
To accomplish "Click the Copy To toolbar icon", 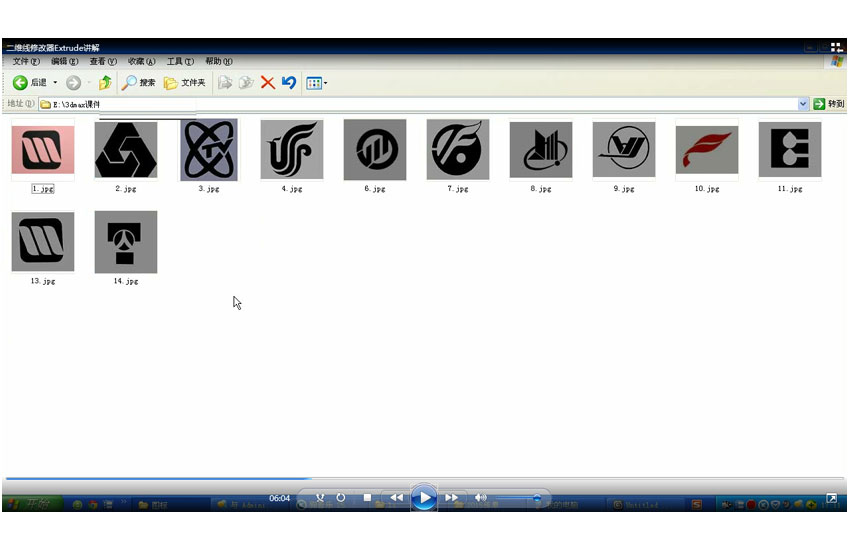I will [x=246, y=82].
